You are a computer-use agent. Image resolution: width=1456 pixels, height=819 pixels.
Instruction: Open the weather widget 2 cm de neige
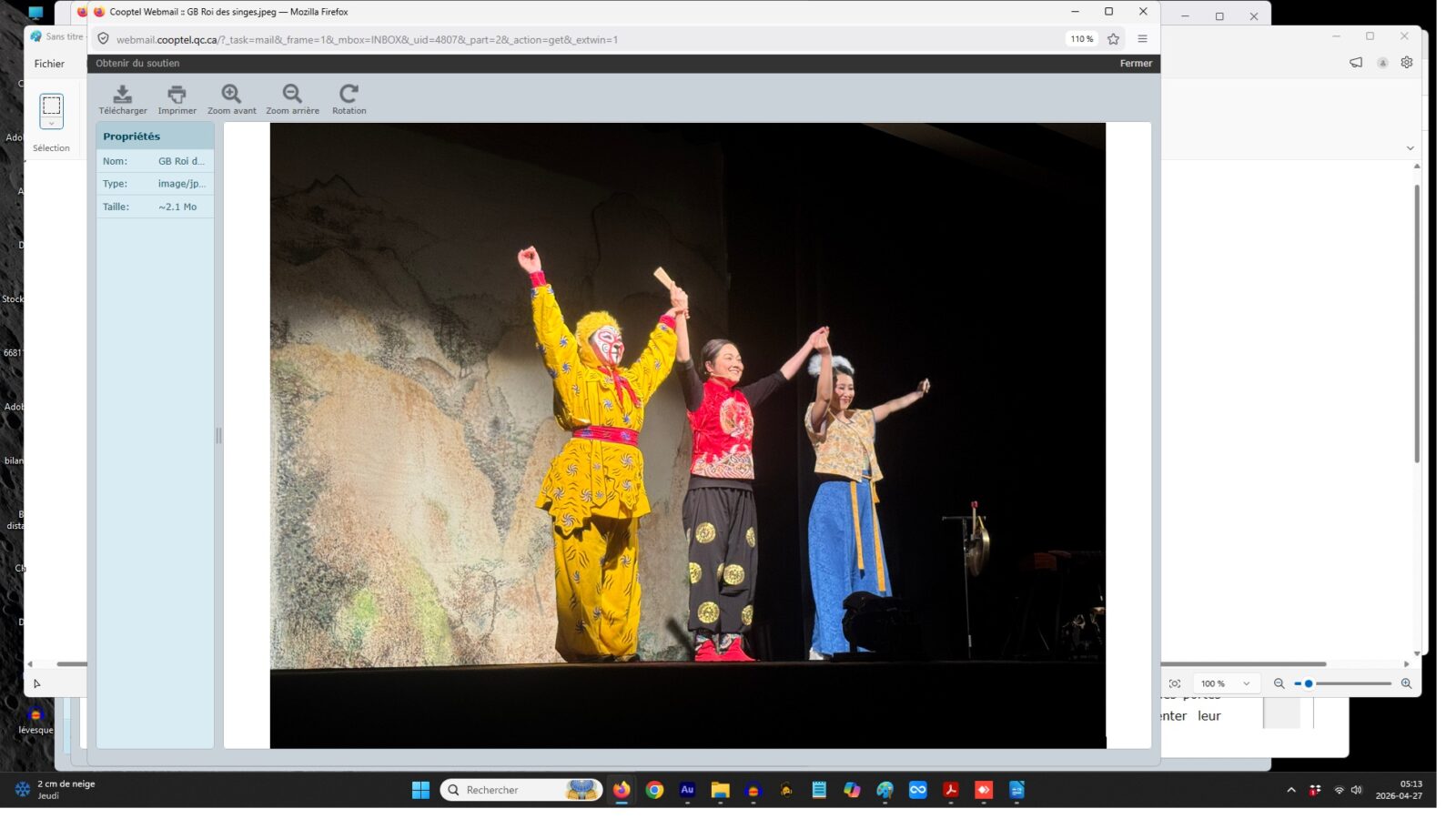click(x=55, y=790)
